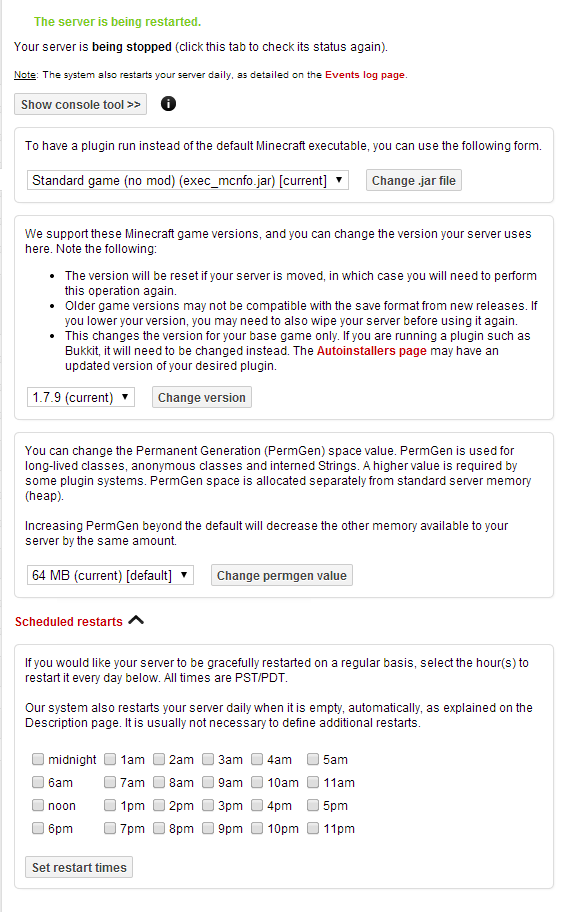The image size is (573, 912).
Task: Open the jar file selection dropdown
Action: [x=188, y=180]
